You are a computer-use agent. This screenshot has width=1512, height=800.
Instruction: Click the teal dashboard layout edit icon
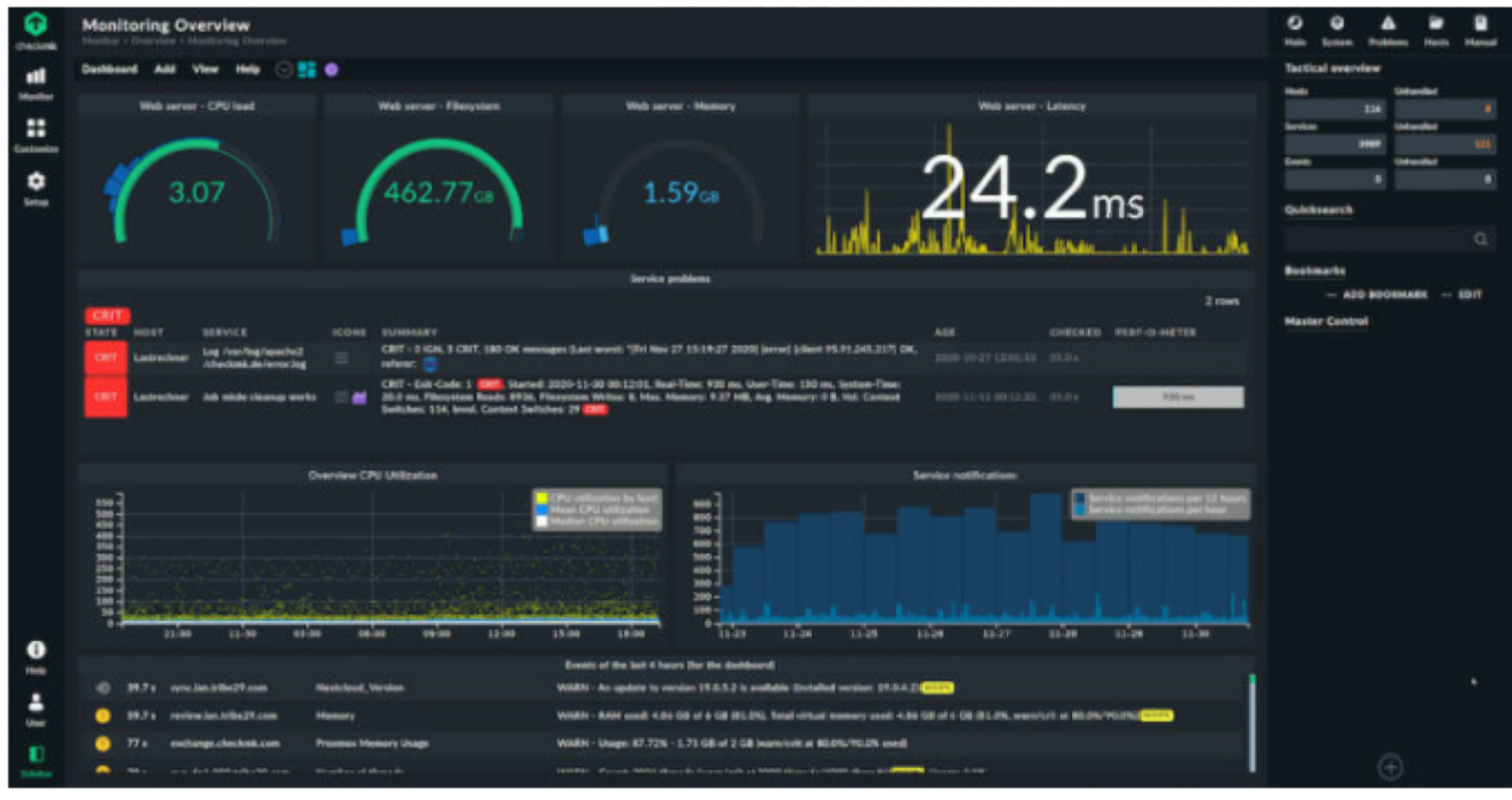pos(306,69)
